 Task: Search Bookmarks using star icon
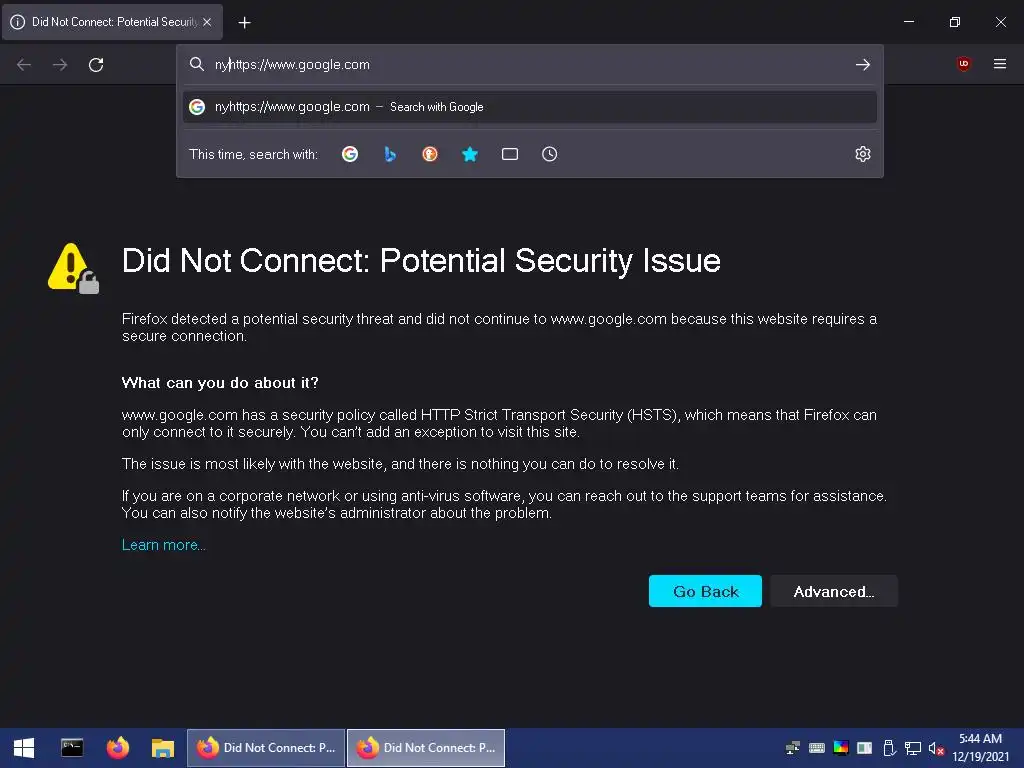[x=470, y=154]
